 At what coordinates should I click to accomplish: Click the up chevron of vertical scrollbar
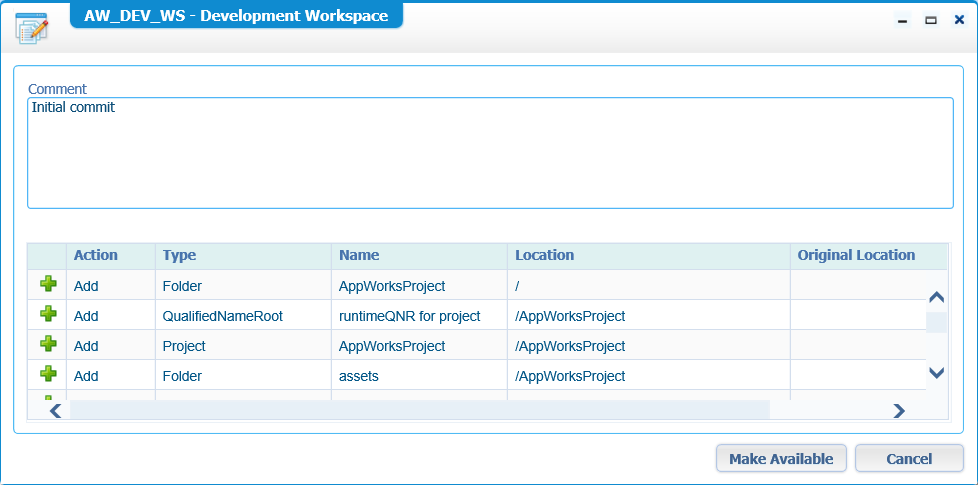pos(936,297)
